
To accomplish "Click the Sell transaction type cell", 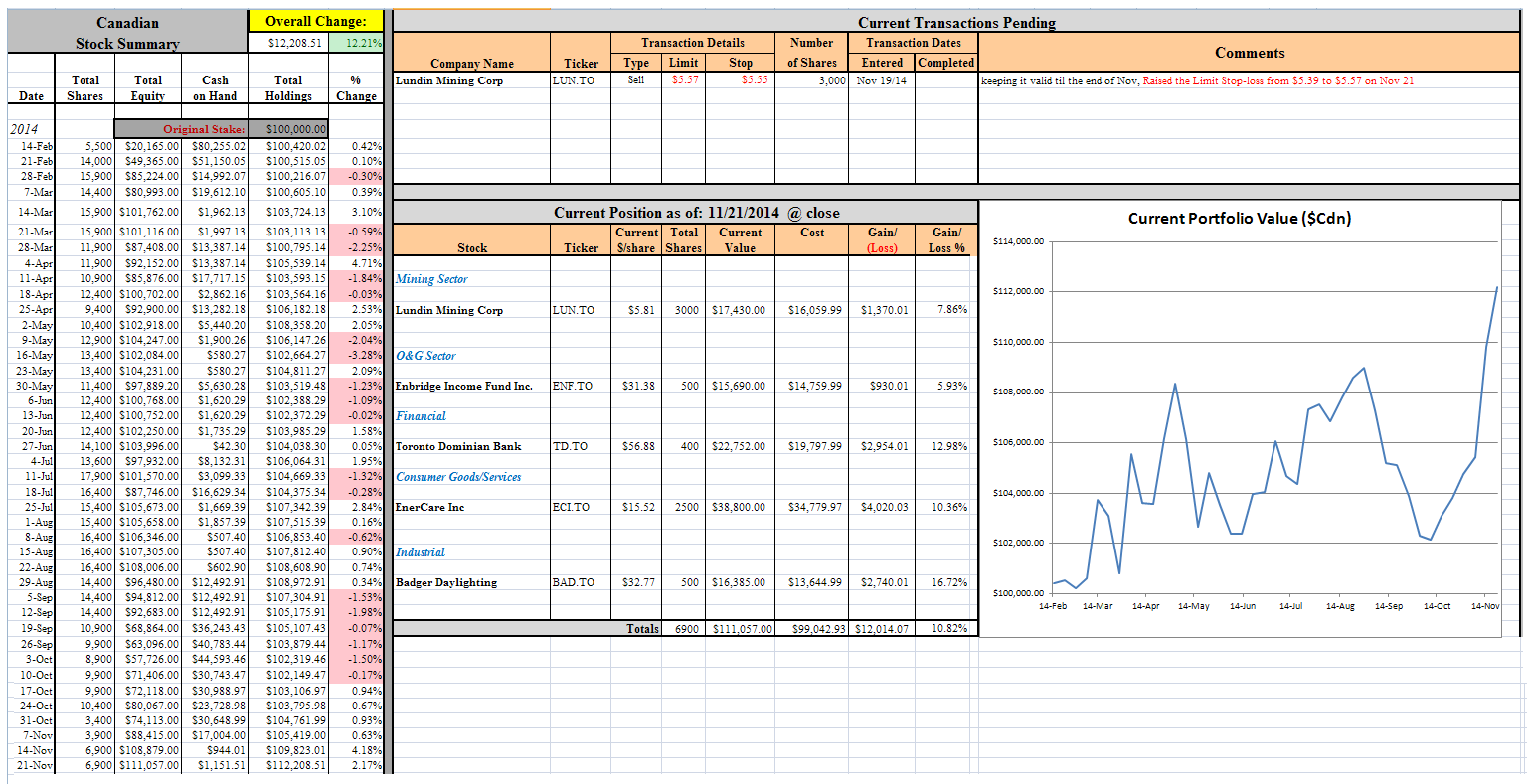I will coord(636,80).
